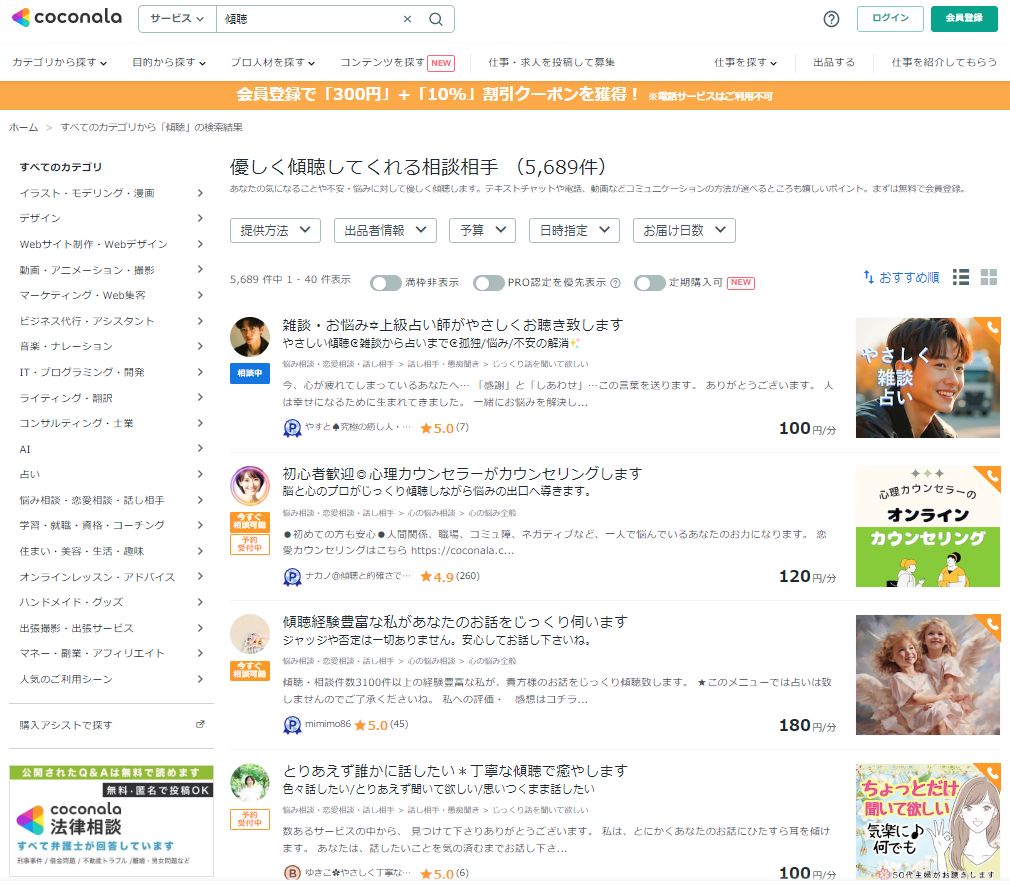Switch to grid view layout icon
Viewport: 1010px width, 884px height.
pos(989,277)
